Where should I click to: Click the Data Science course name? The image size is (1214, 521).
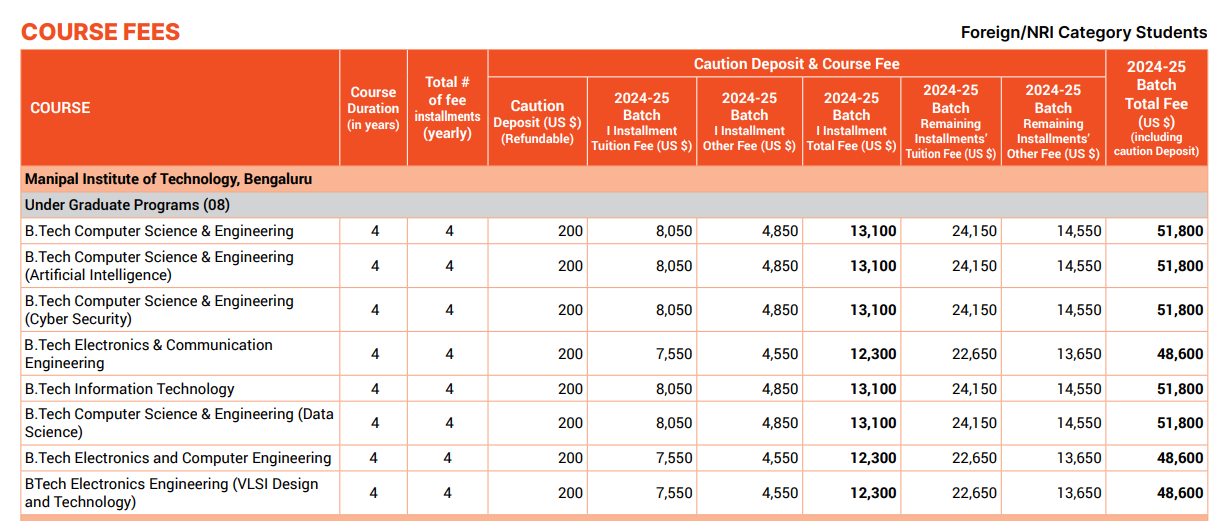point(179,423)
